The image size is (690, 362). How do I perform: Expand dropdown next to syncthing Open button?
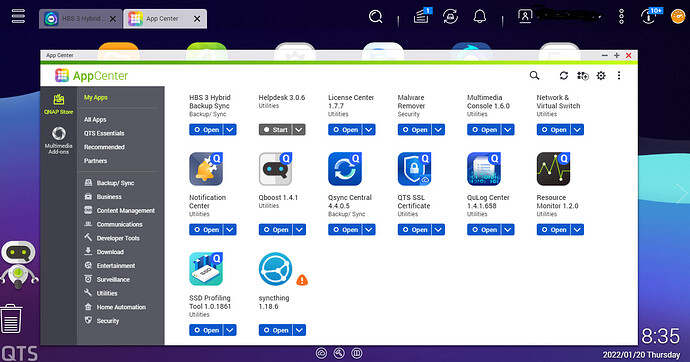(300, 330)
